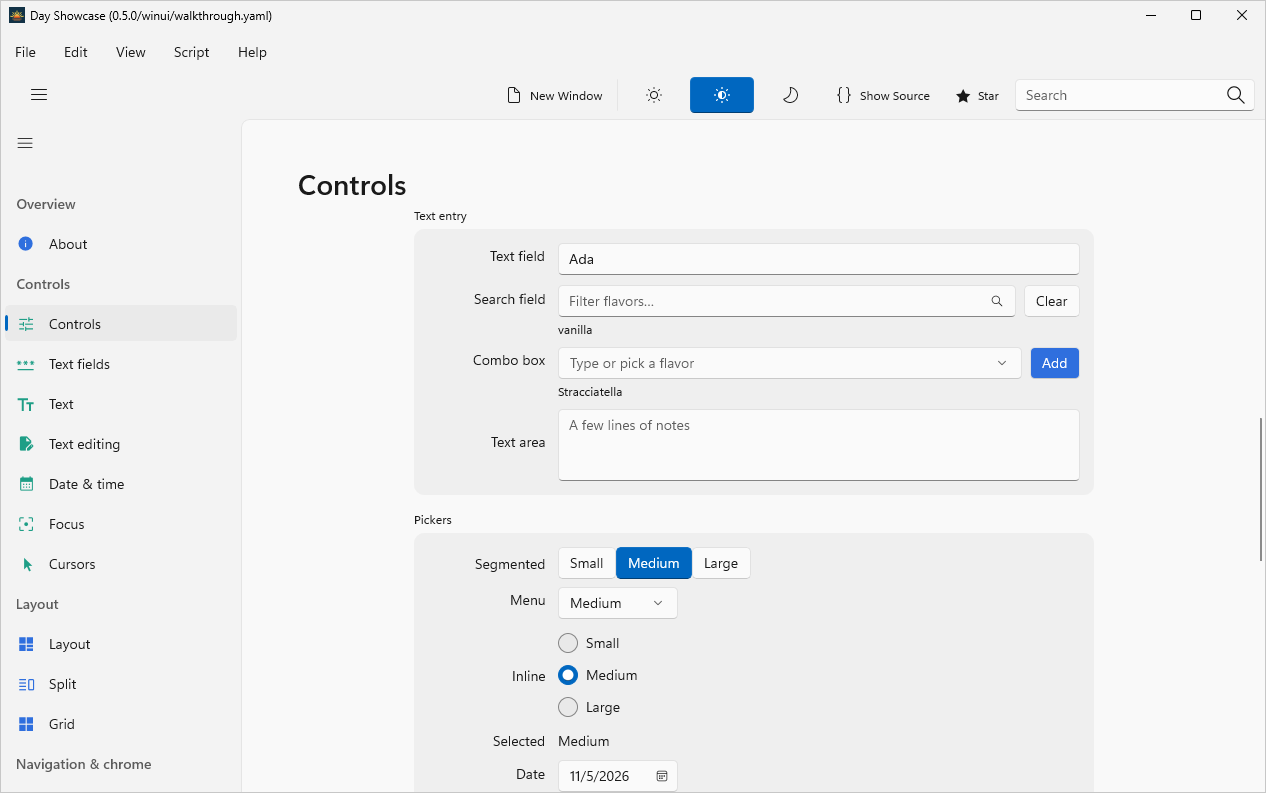The height and width of the screenshot is (793, 1266).
Task: Open the View menu
Action: point(131,52)
